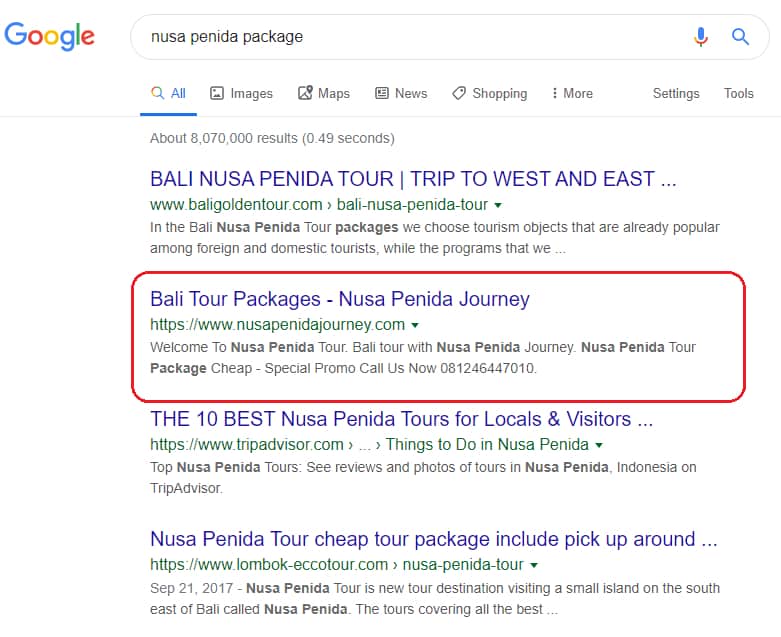Viewport: 781px width, 637px height.
Task: Click the blue search magnifier icon
Action: point(740,36)
